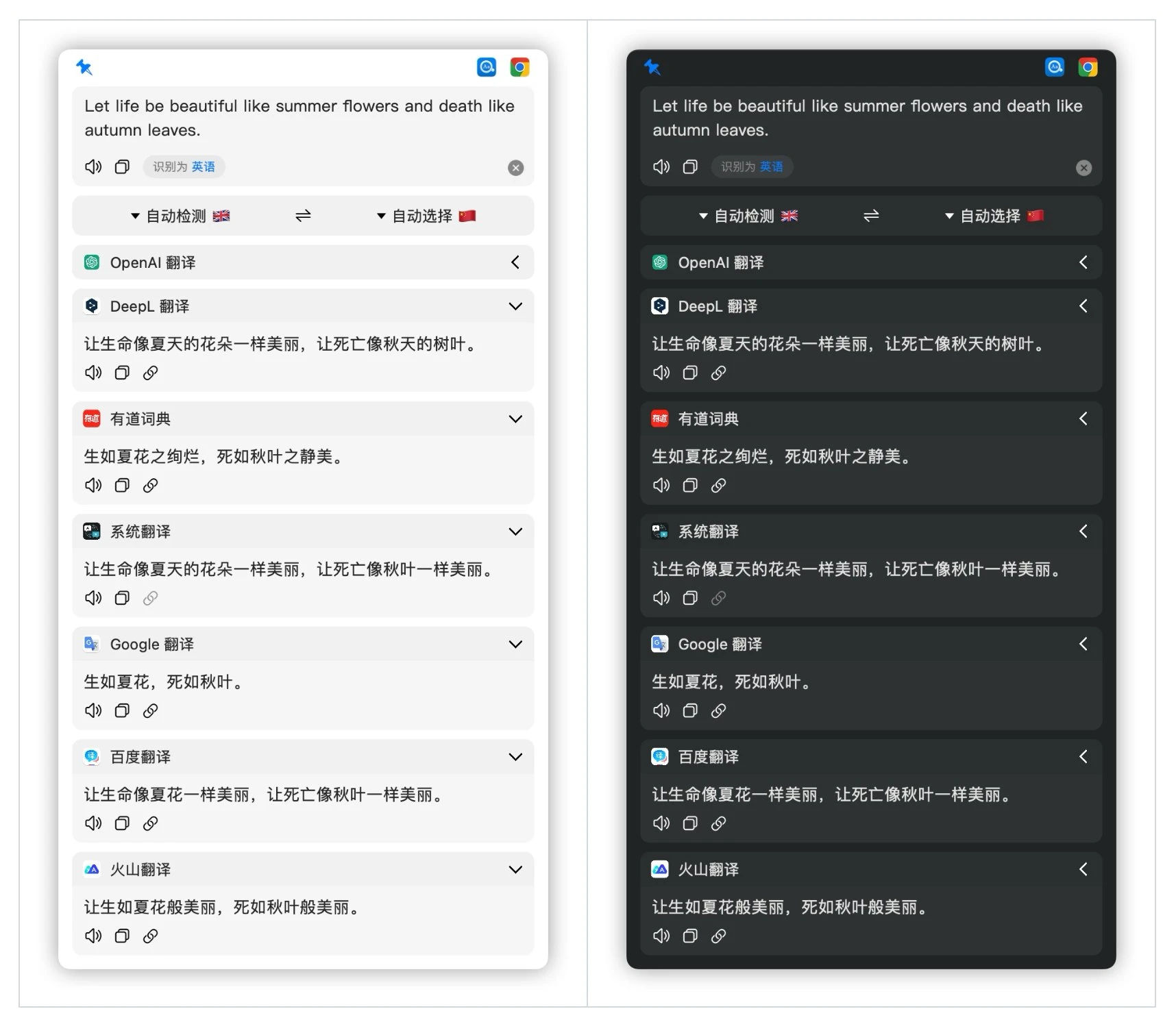Screen dimensions: 1176x1022
Task: Click the swap languages arrows
Action: pyautogui.click(x=302, y=215)
